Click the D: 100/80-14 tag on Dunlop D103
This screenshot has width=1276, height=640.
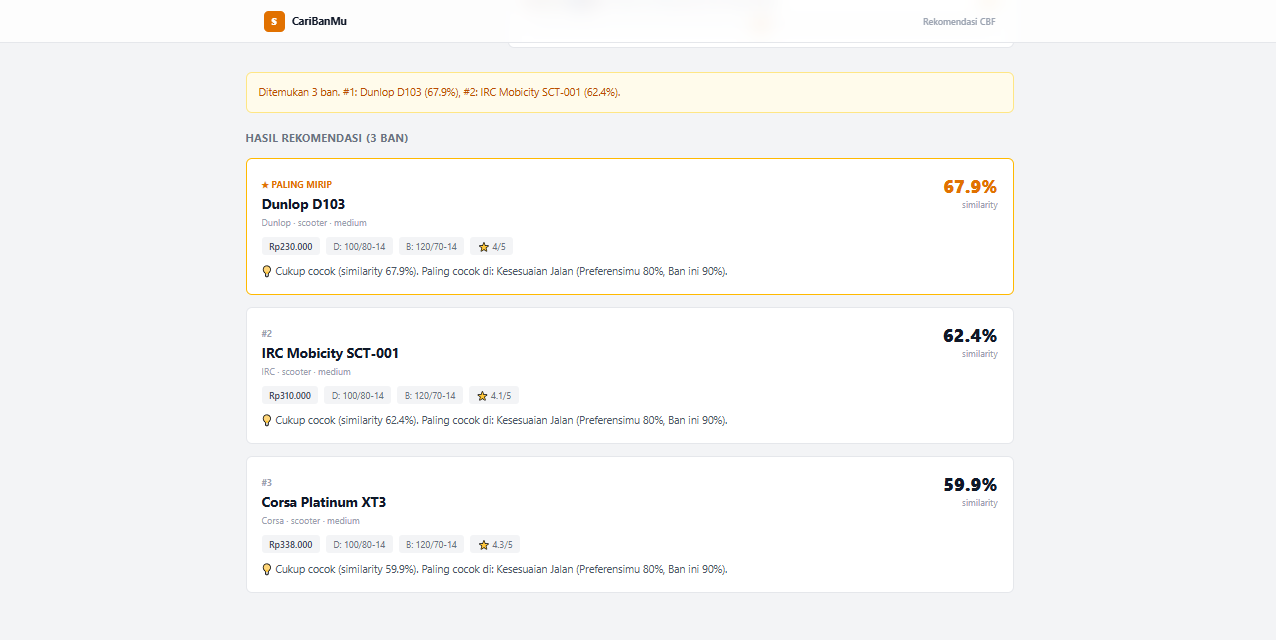pos(358,247)
